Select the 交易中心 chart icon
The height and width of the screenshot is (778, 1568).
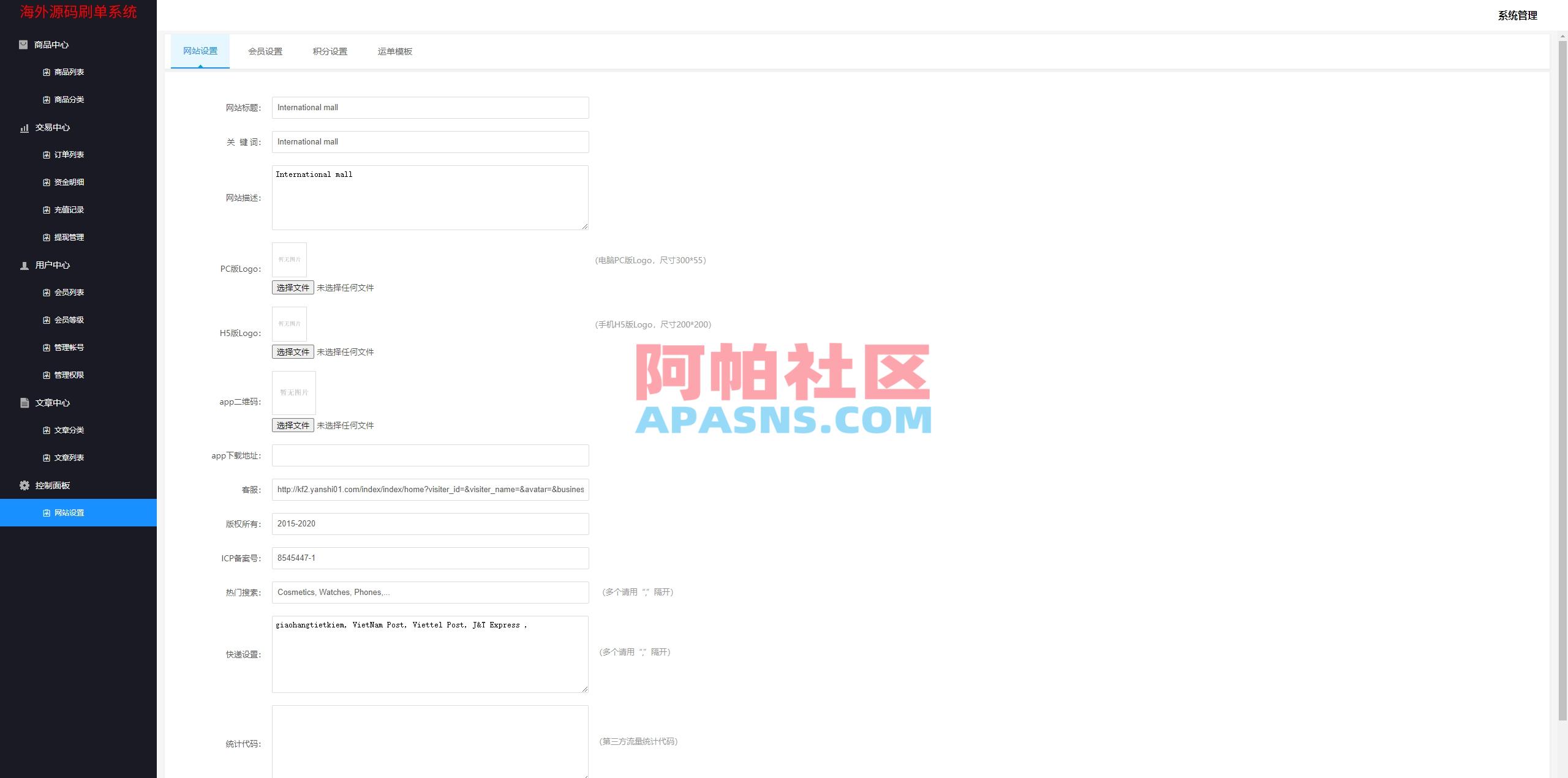click(x=23, y=128)
